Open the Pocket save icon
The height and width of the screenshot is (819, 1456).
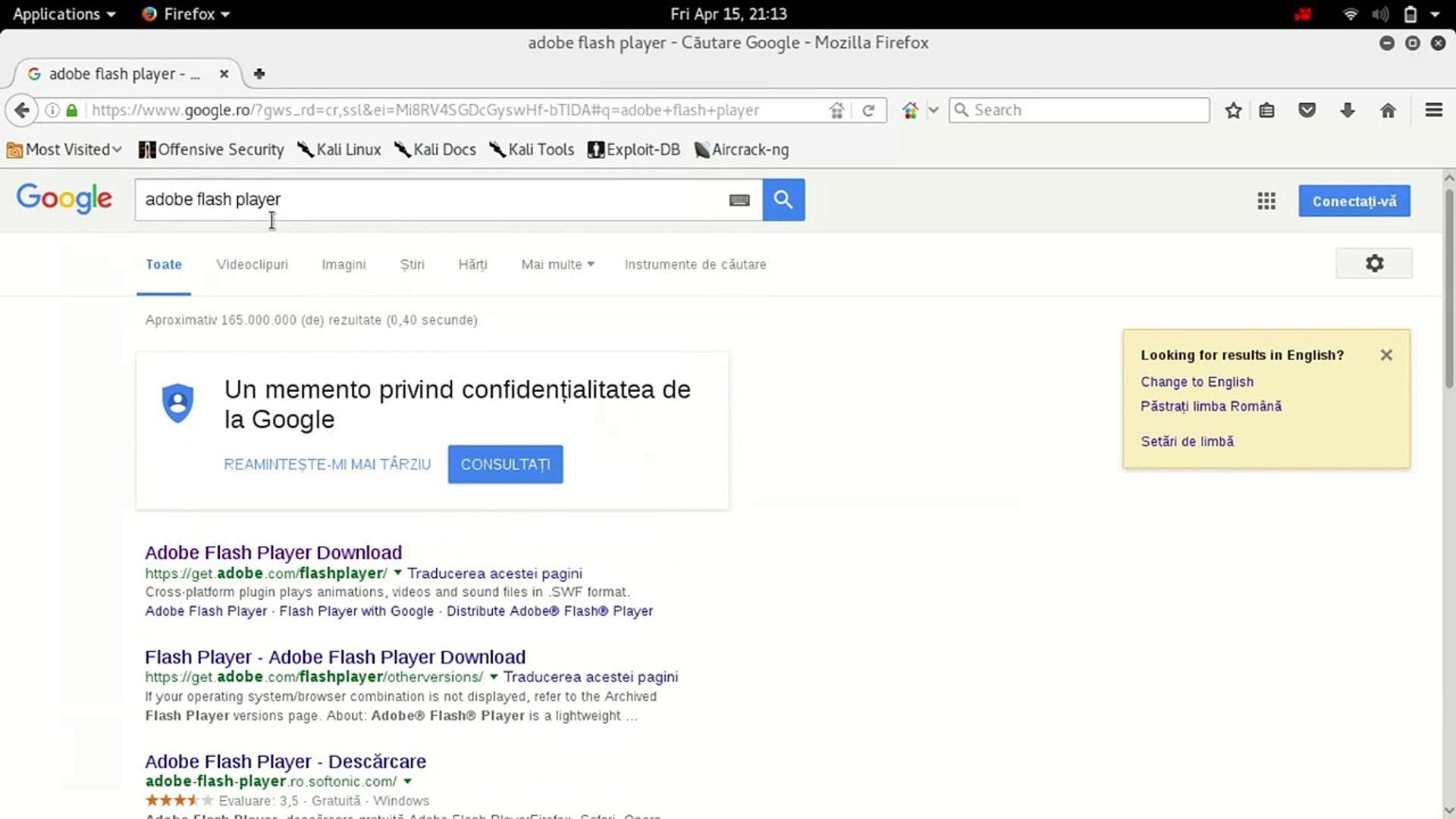click(1307, 111)
